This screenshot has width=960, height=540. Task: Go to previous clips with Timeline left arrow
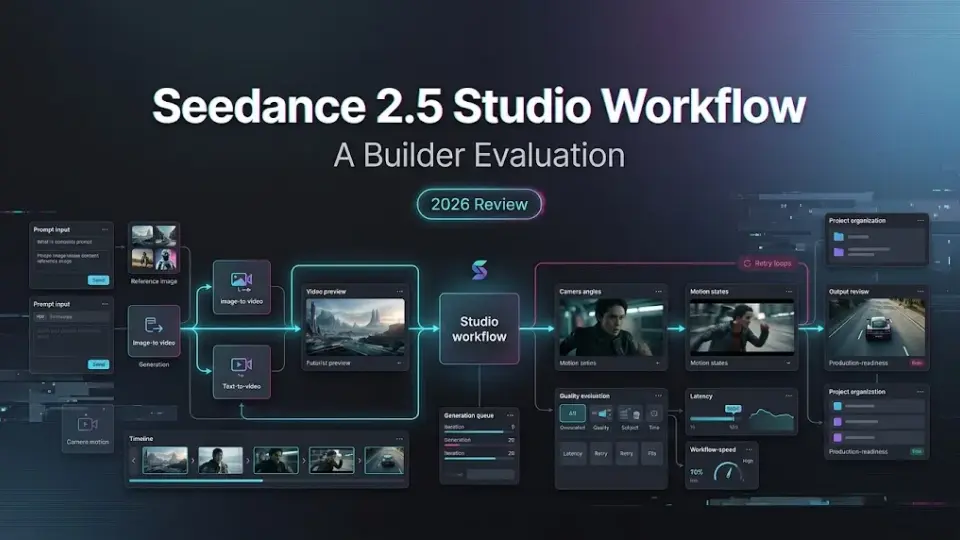point(134,460)
